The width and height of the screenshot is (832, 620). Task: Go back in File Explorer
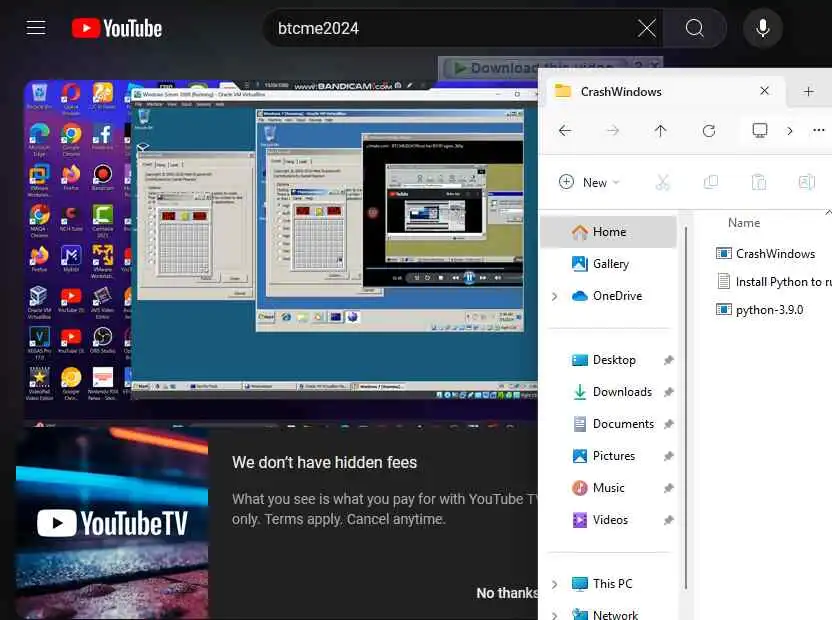point(565,131)
